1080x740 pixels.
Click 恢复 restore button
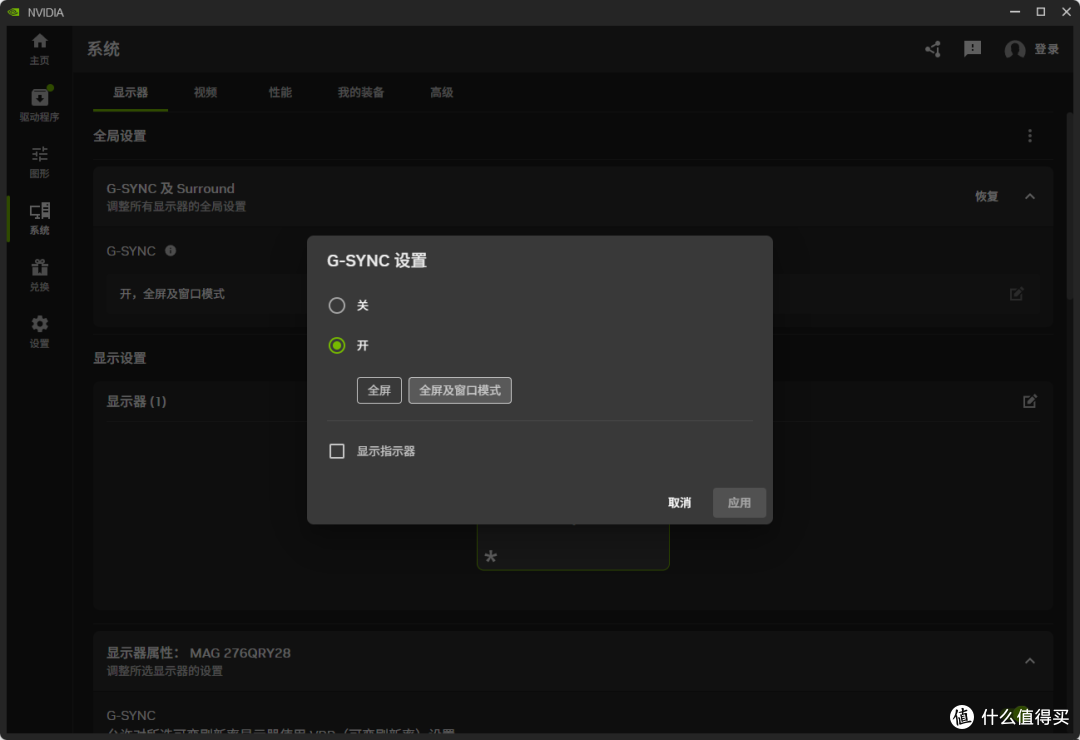986,196
